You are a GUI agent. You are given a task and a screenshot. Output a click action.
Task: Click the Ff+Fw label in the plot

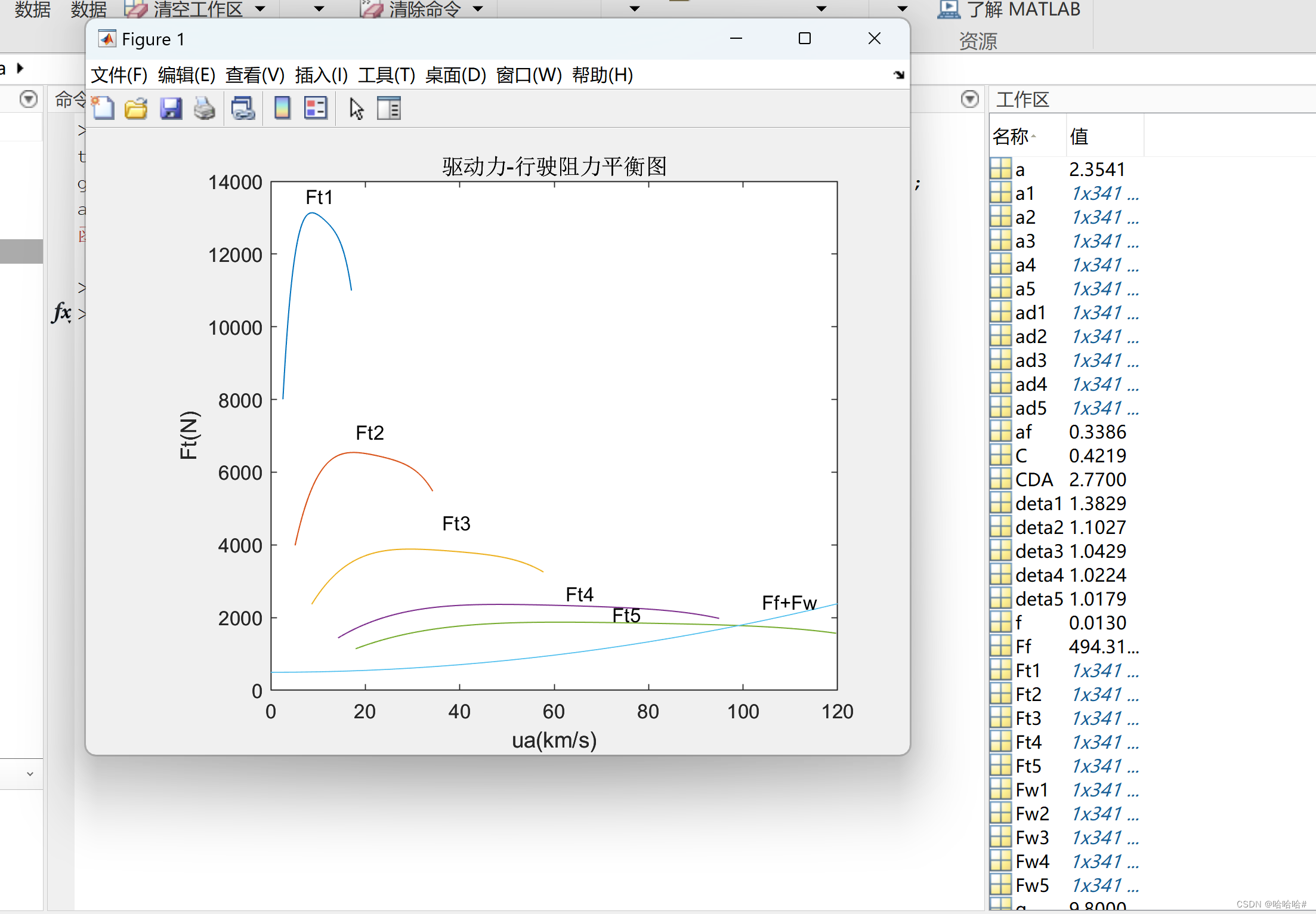789,603
